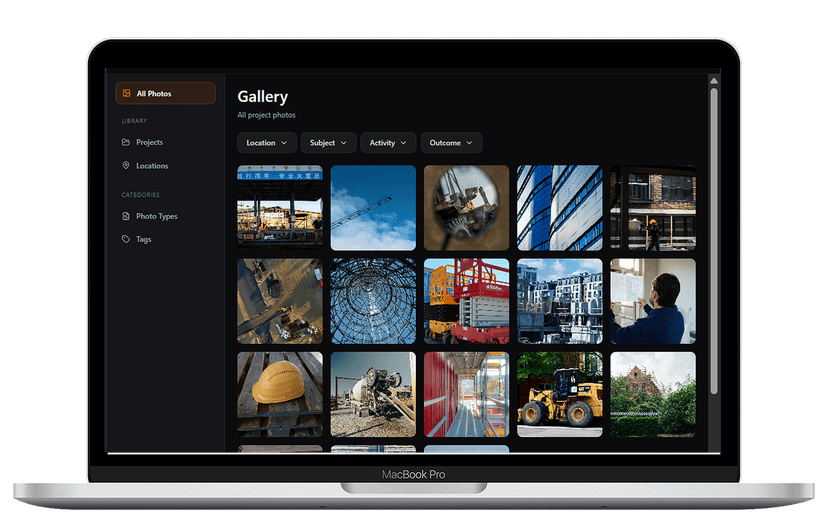
Task: Open the Location filter dropdown
Action: [x=267, y=143]
